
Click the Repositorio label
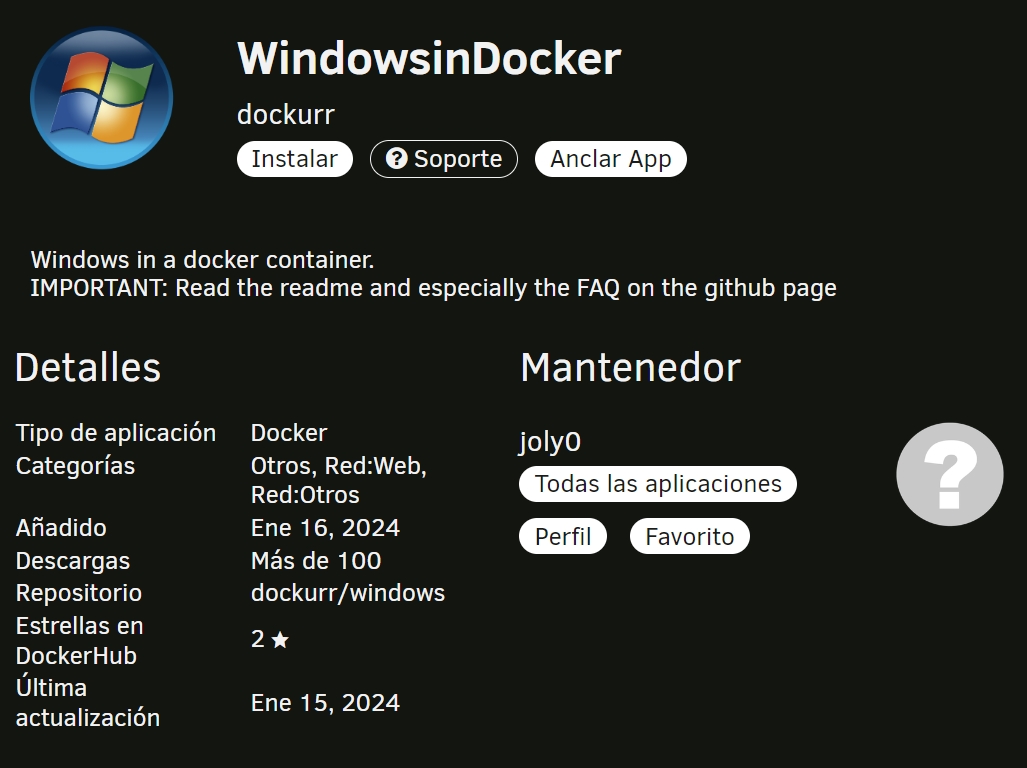[79, 593]
